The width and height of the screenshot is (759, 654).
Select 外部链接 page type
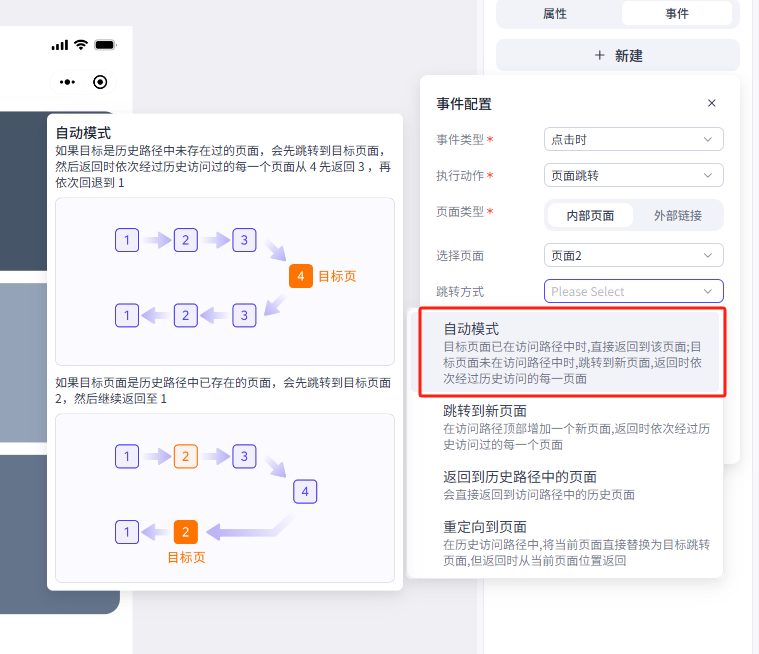click(677, 215)
